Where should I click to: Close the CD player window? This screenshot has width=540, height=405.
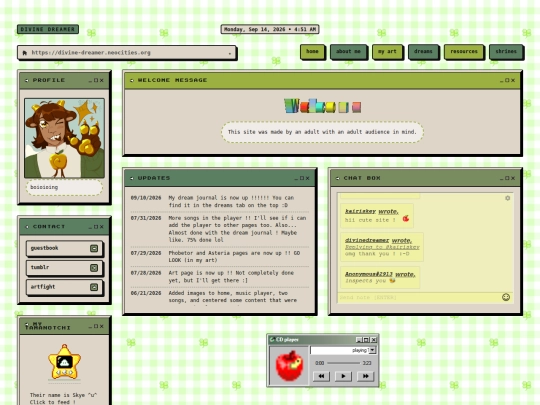374,340
